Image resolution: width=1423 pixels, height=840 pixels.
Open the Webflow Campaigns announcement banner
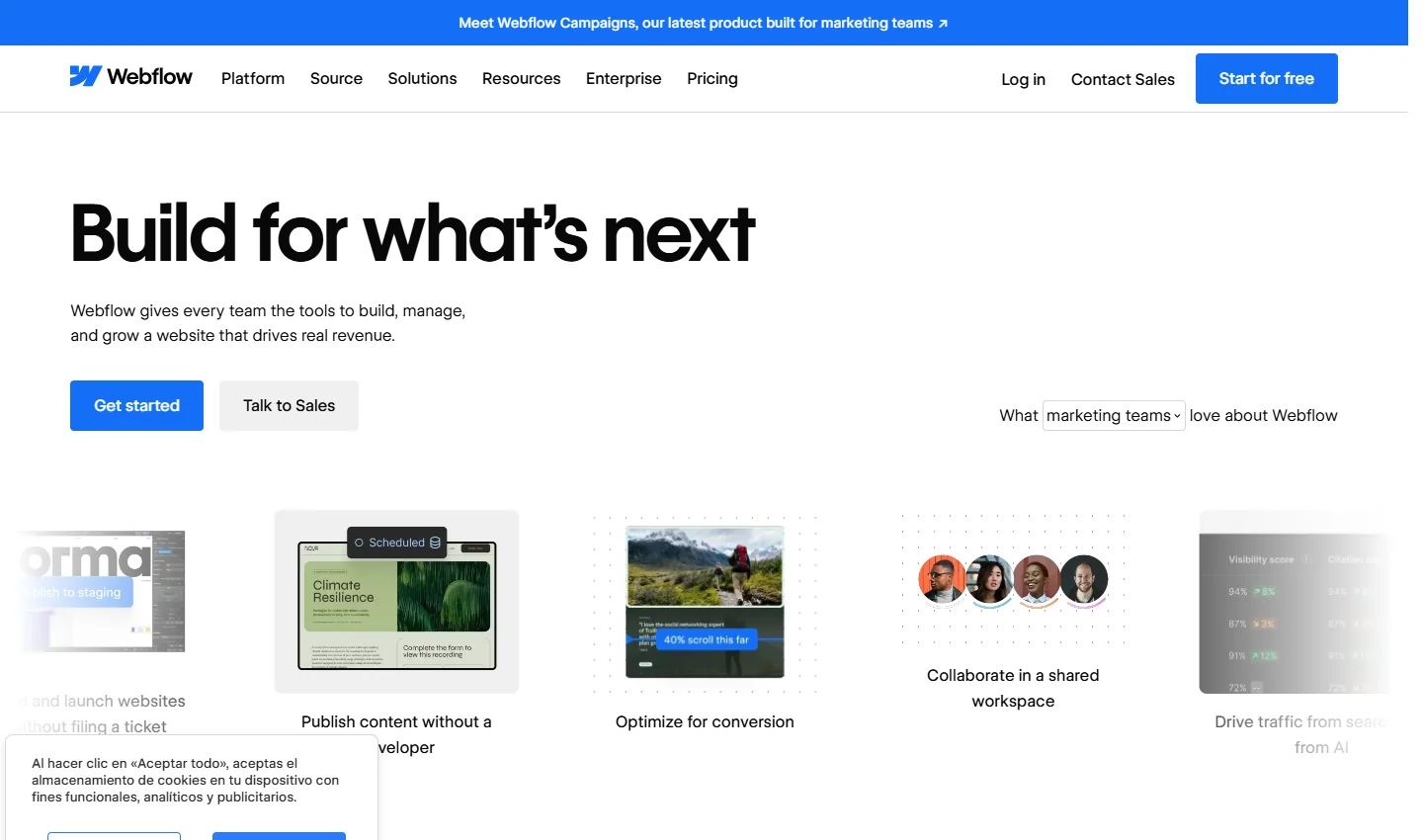coord(704,23)
